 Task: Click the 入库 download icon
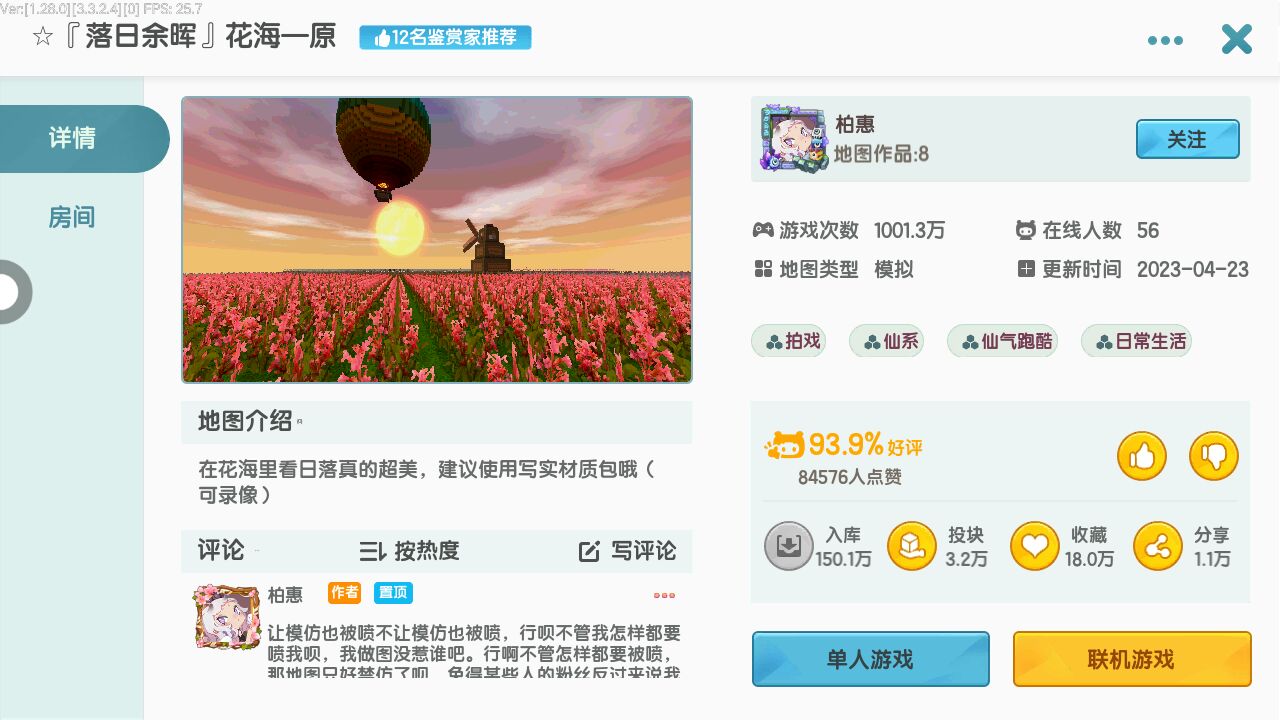tap(789, 546)
